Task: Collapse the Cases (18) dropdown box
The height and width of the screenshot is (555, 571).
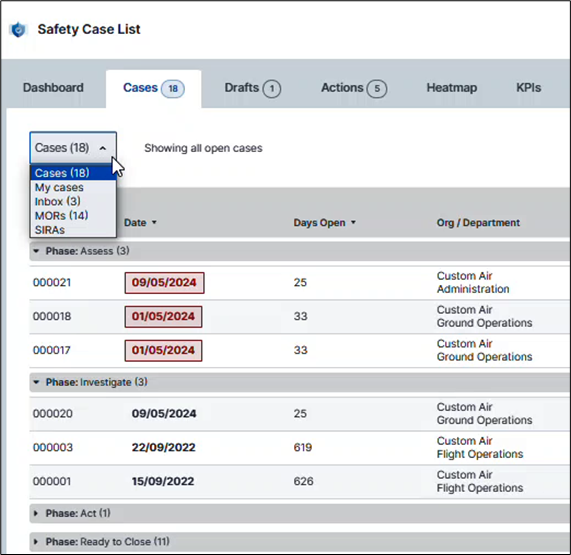Action: click(x=73, y=148)
